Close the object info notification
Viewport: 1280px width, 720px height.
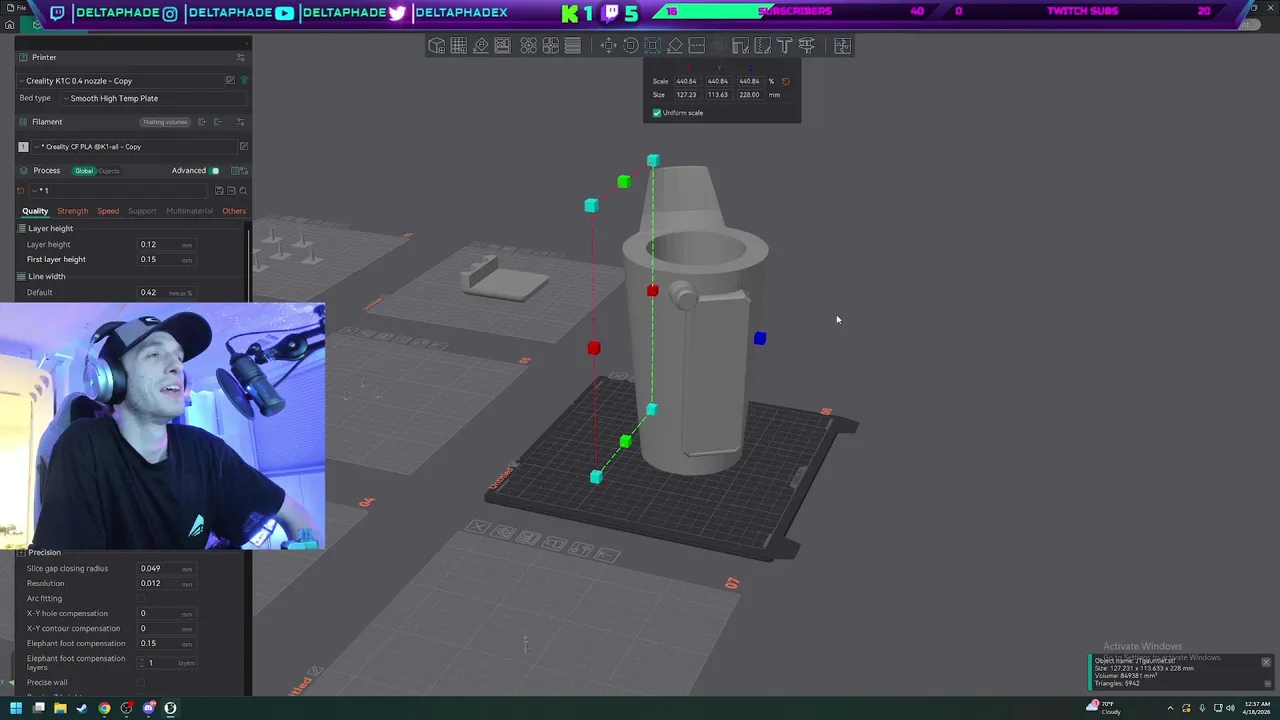point(1266,662)
